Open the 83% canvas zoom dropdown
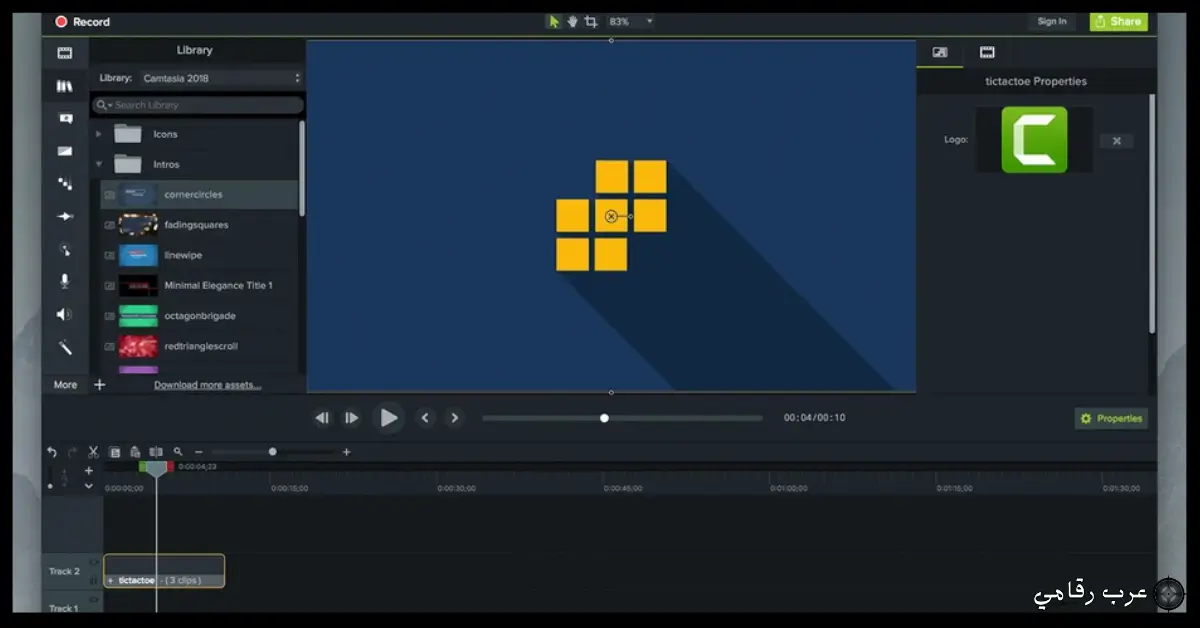This screenshot has width=1200, height=628. pos(631,21)
